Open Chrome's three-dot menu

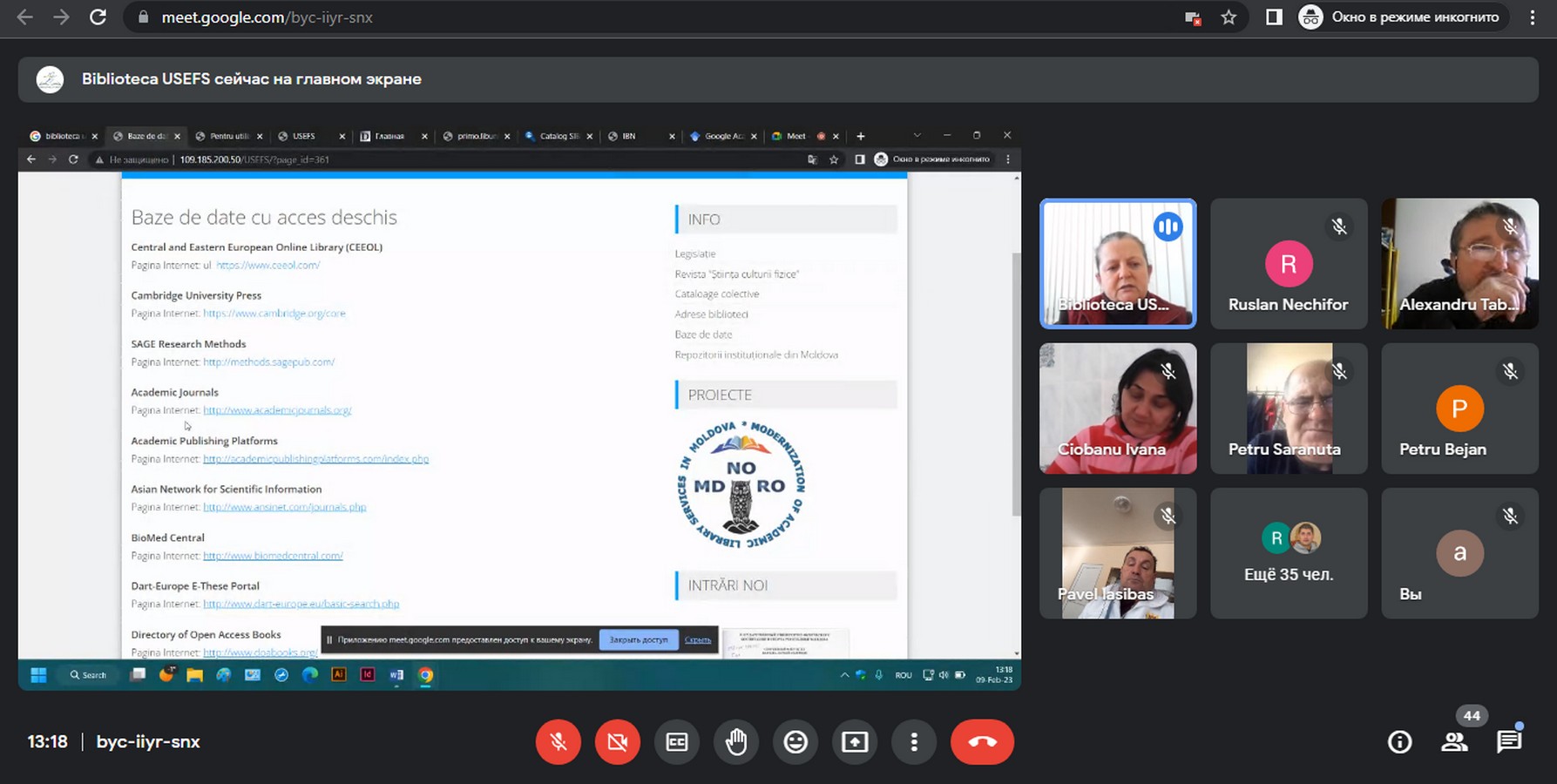tap(1533, 17)
